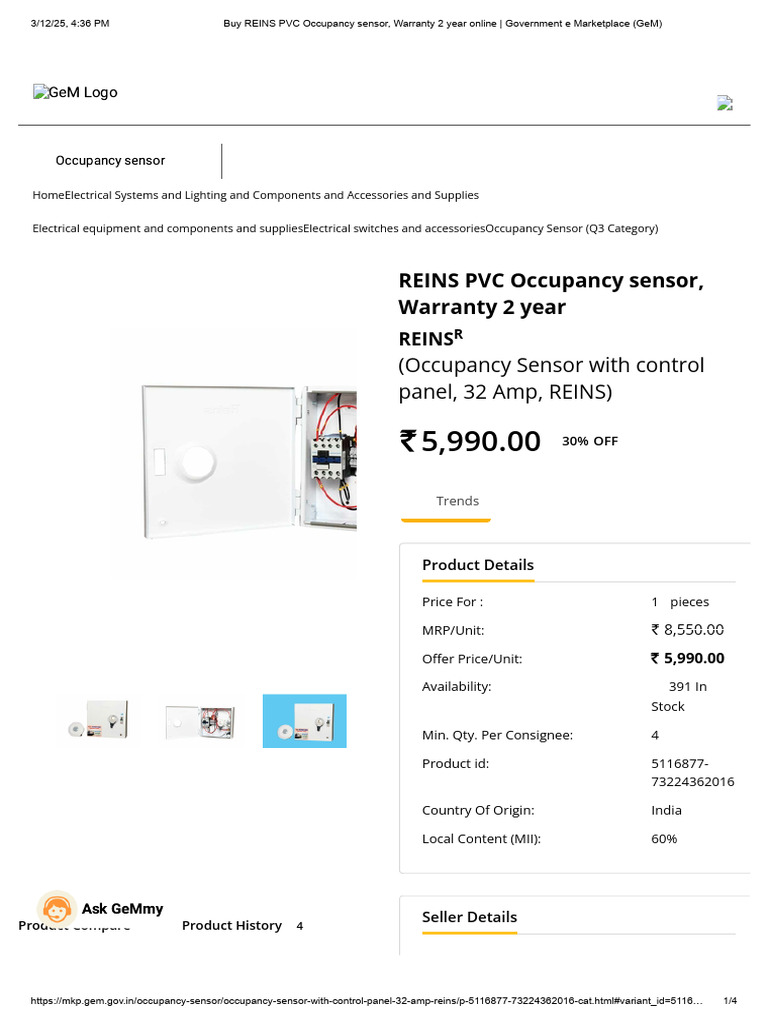
Task: Click the REINS brand name
Action: [426, 339]
